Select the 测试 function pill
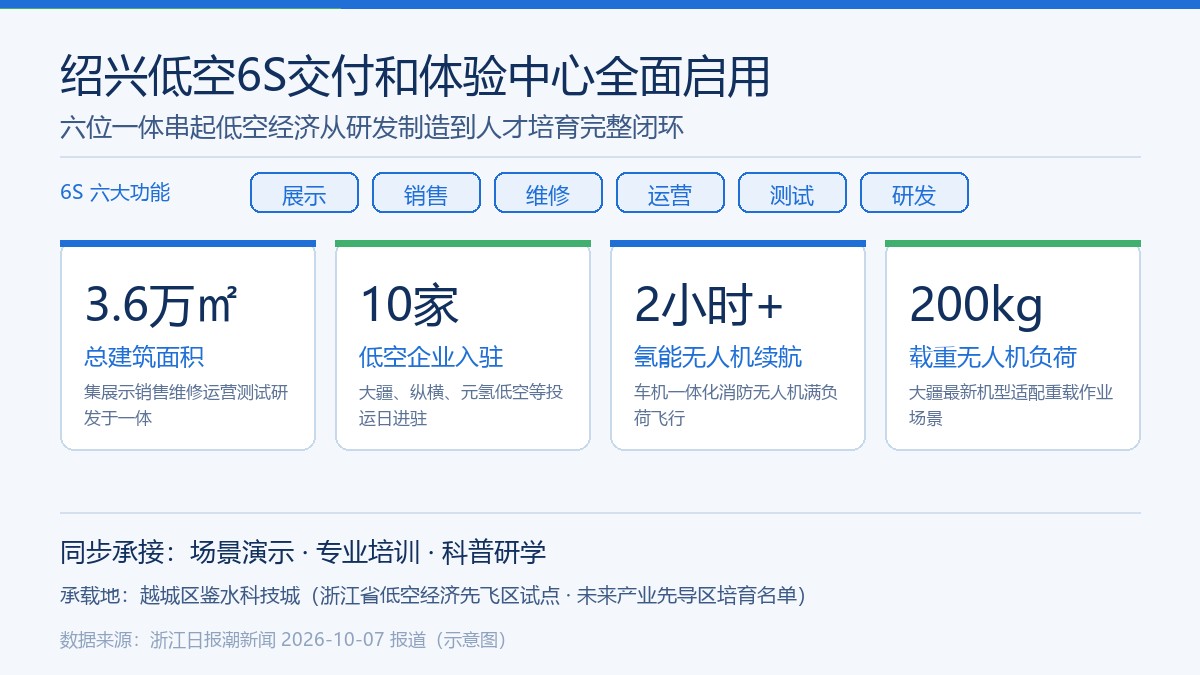1200x675 pixels. tap(792, 193)
